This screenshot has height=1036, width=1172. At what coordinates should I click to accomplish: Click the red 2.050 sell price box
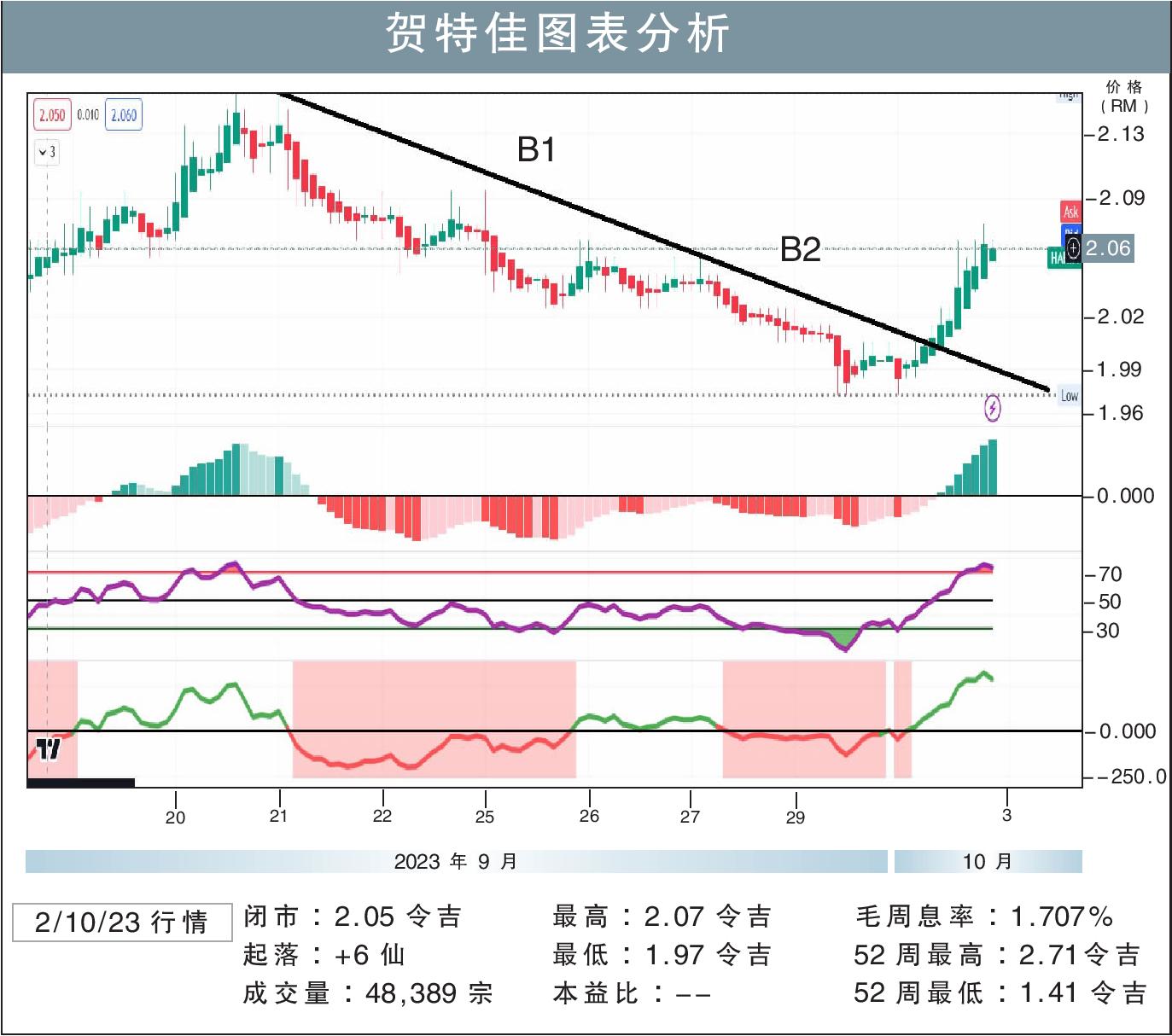click(52, 115)
